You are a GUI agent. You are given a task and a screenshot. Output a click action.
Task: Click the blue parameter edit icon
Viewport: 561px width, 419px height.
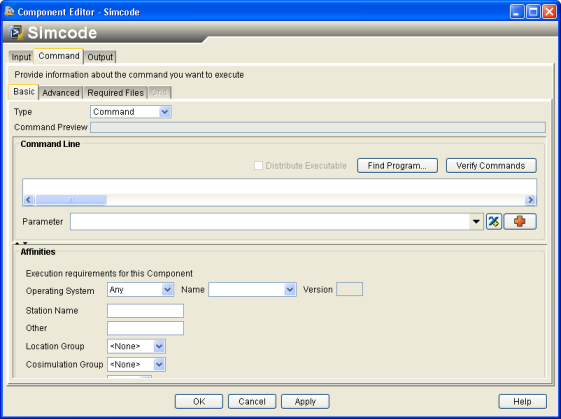494,221
